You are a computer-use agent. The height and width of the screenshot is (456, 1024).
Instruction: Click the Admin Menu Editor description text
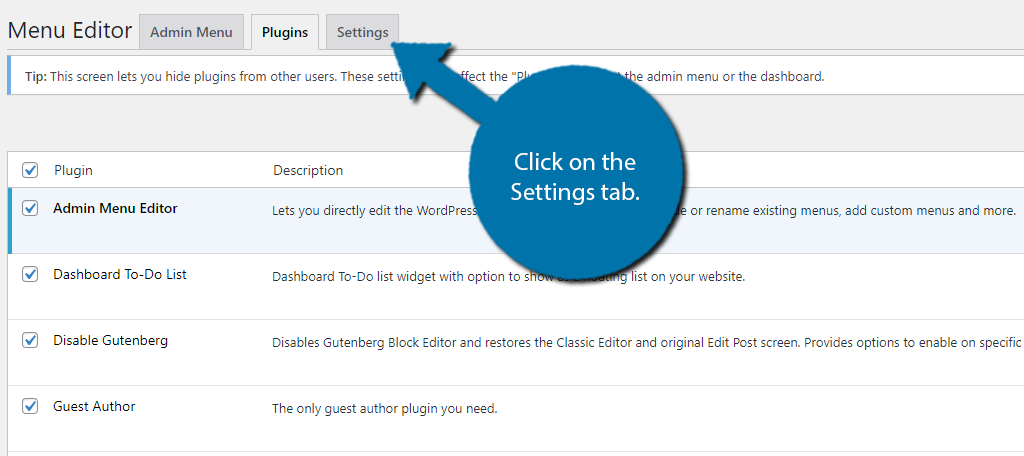[x=370, y=211]
